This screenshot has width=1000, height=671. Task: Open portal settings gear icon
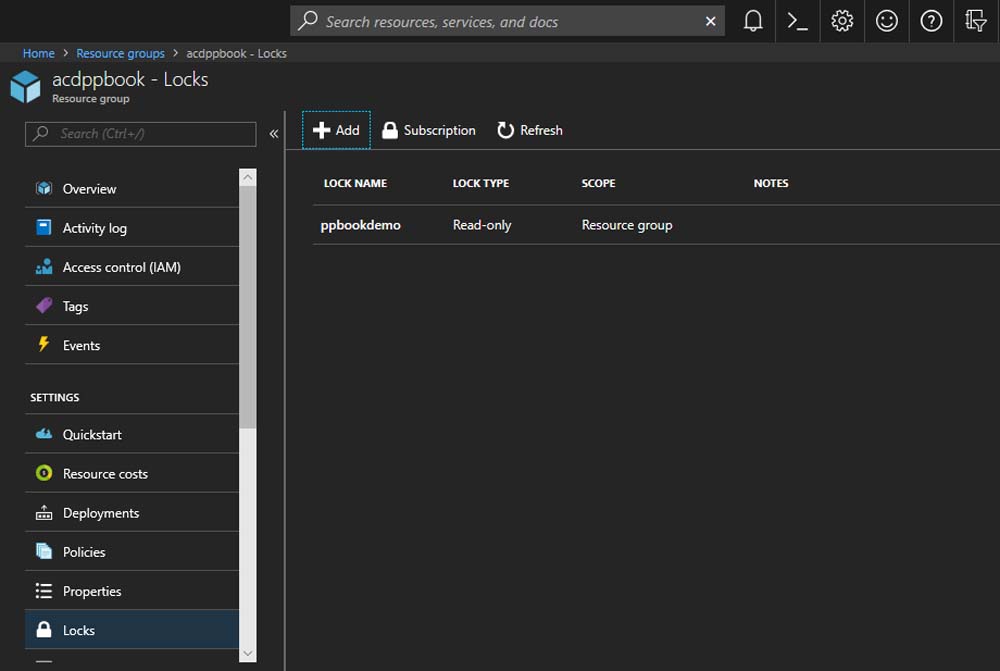[842, 21]
